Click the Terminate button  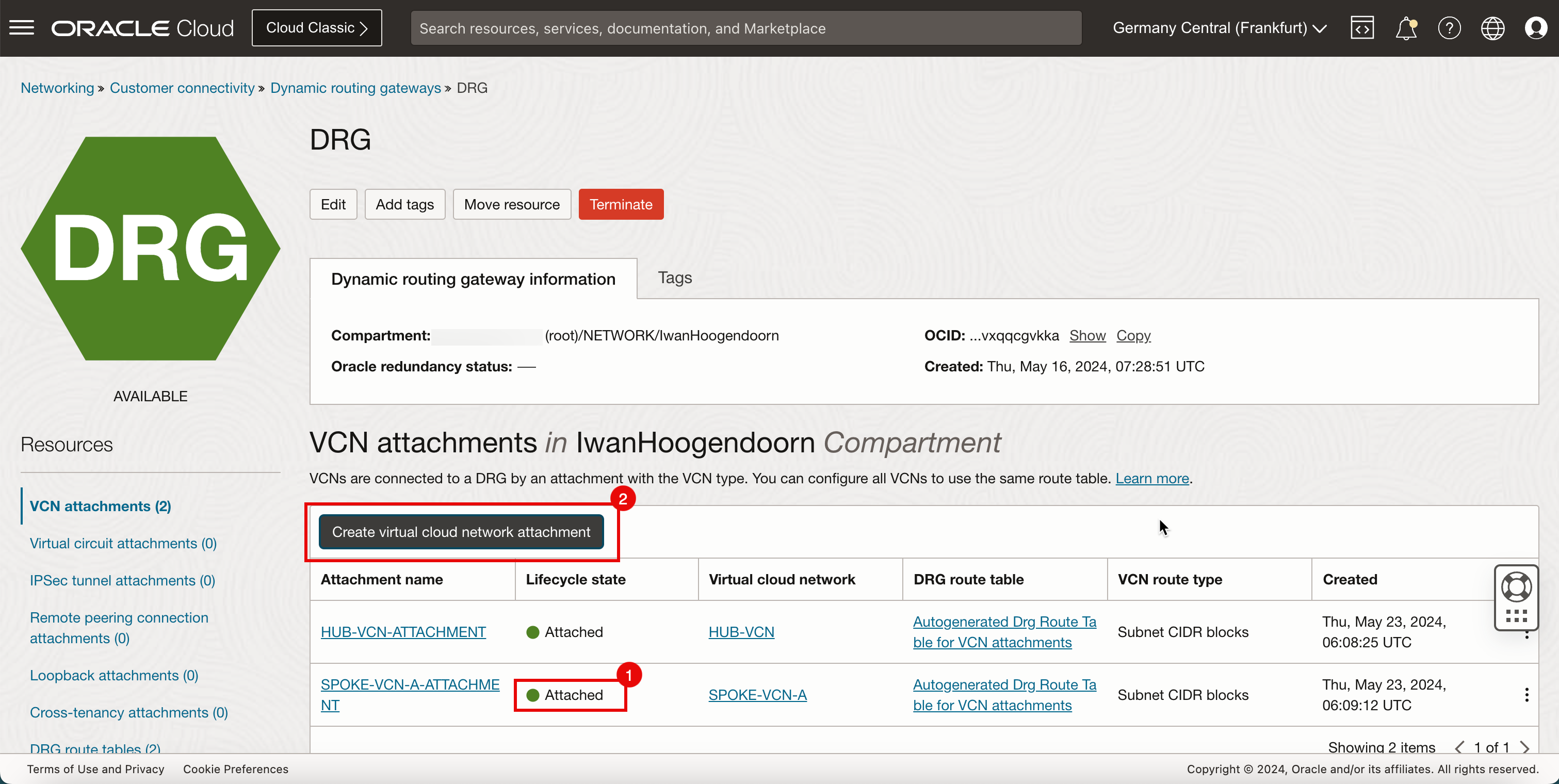(620, 204)
